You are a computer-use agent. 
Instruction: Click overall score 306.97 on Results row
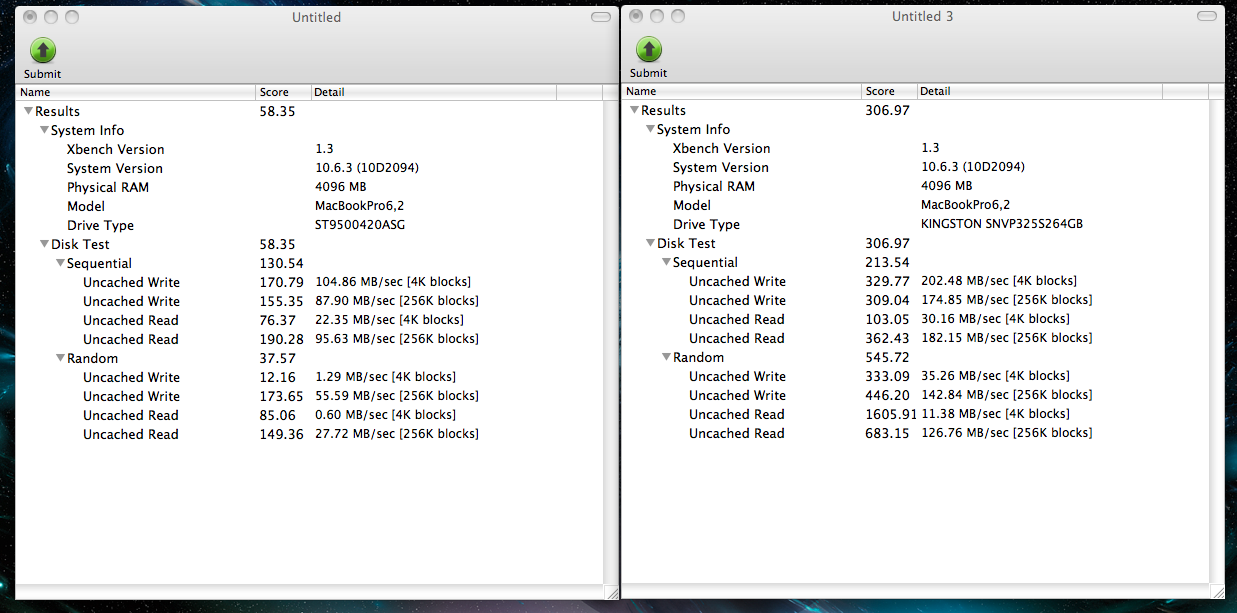(x=888, y=111)
